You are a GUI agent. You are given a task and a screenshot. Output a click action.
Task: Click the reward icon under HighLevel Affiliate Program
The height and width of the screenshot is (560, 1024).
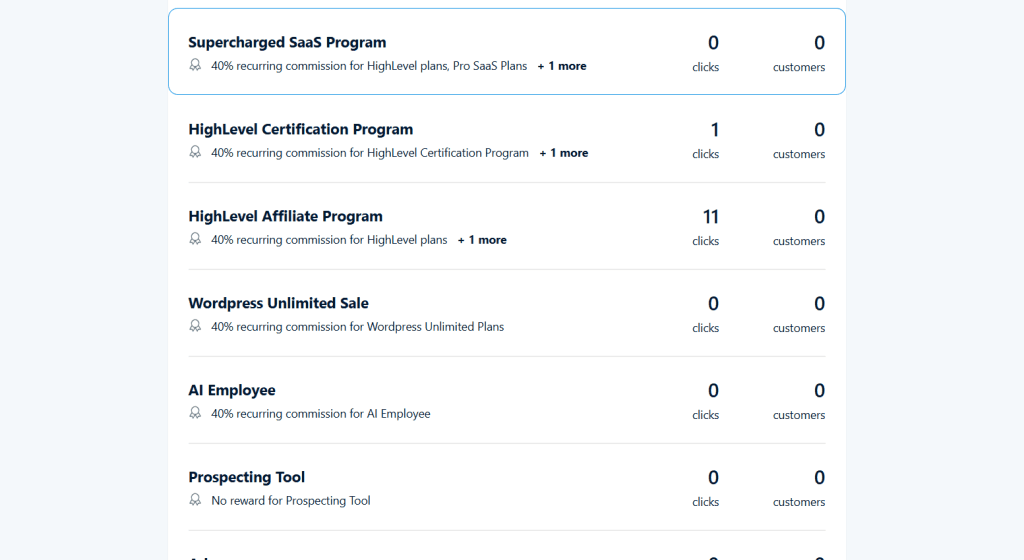195,239
